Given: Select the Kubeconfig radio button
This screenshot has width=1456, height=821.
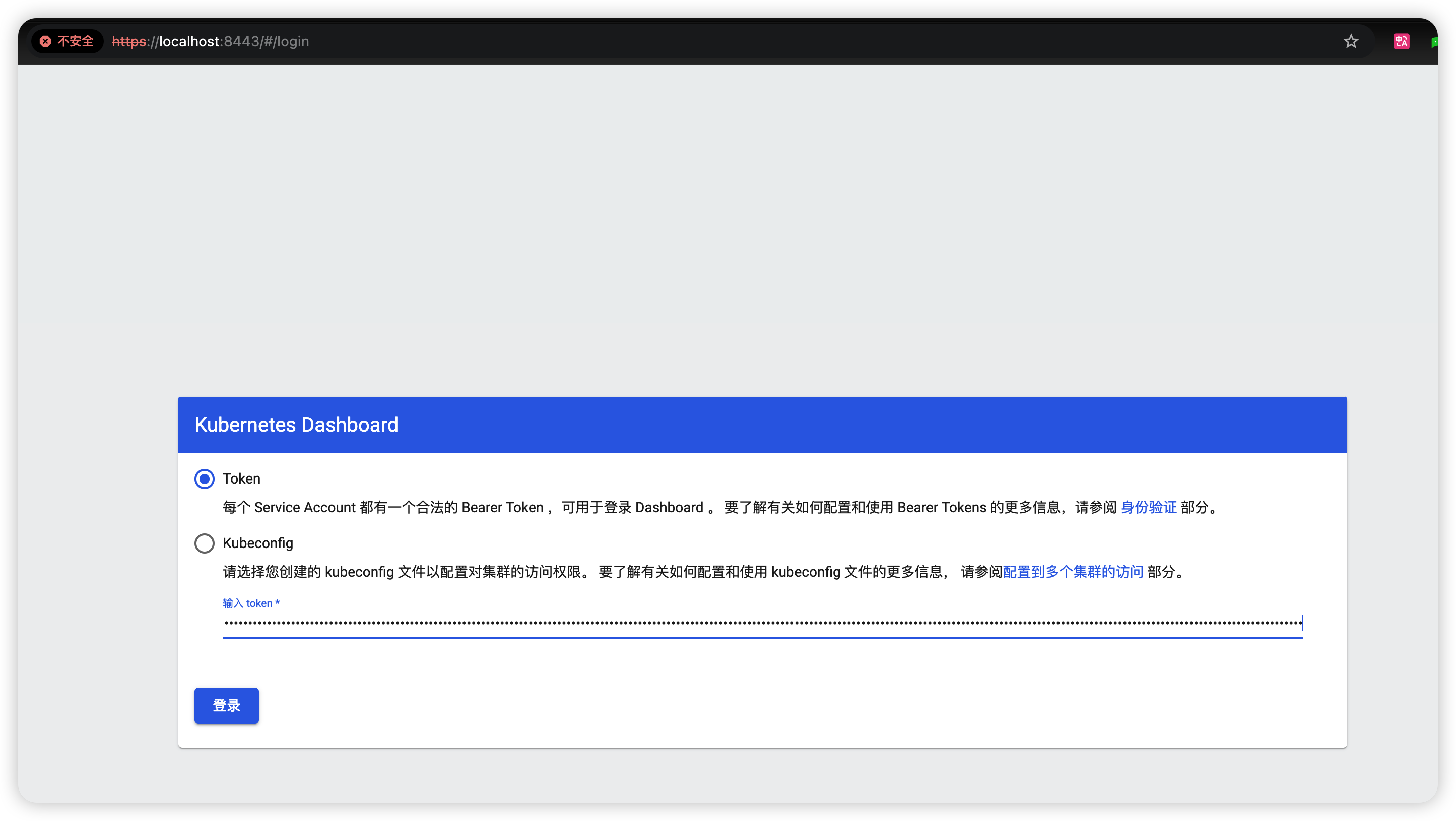Looking at the screenshot, I should [204, 543].
